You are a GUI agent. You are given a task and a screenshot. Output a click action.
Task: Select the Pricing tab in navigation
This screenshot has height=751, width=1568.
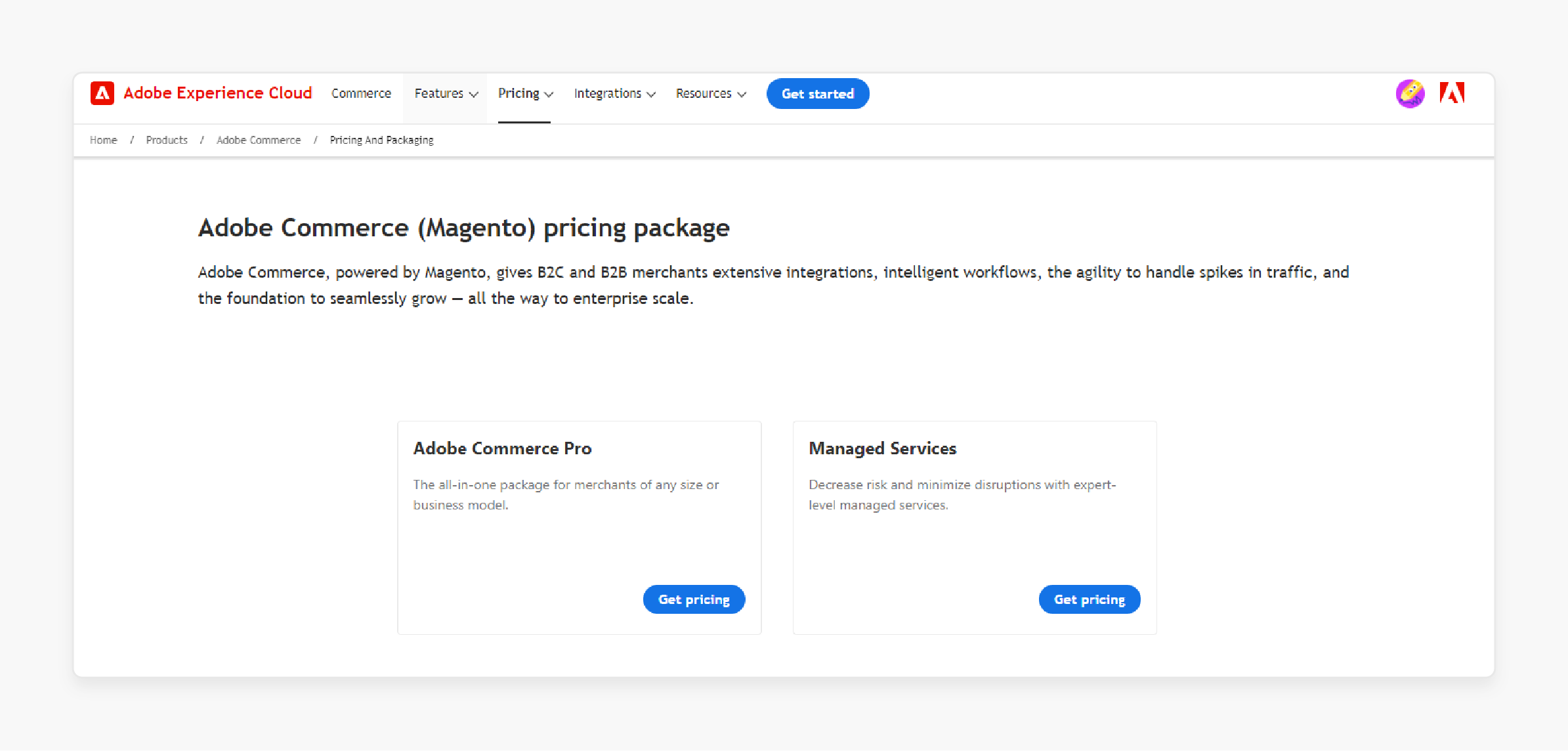(525, 93)
